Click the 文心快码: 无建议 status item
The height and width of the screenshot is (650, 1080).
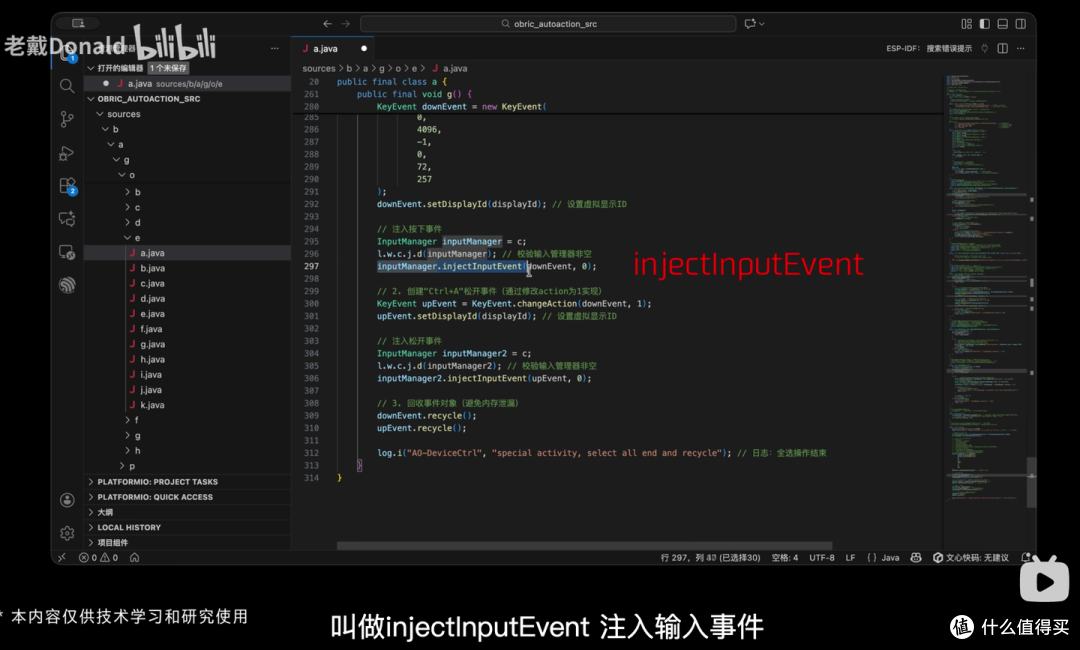click(970, 558)
